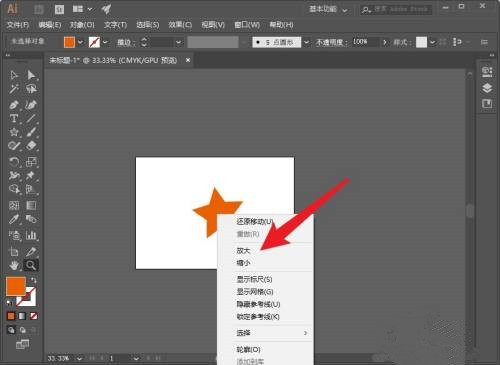Choose the Rotate tool
The width and height of the screenshot is (500, 365).
(14, 162)
